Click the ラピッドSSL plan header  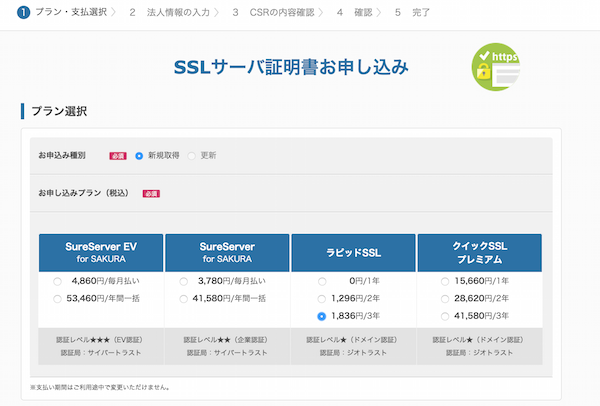point(354,253)
